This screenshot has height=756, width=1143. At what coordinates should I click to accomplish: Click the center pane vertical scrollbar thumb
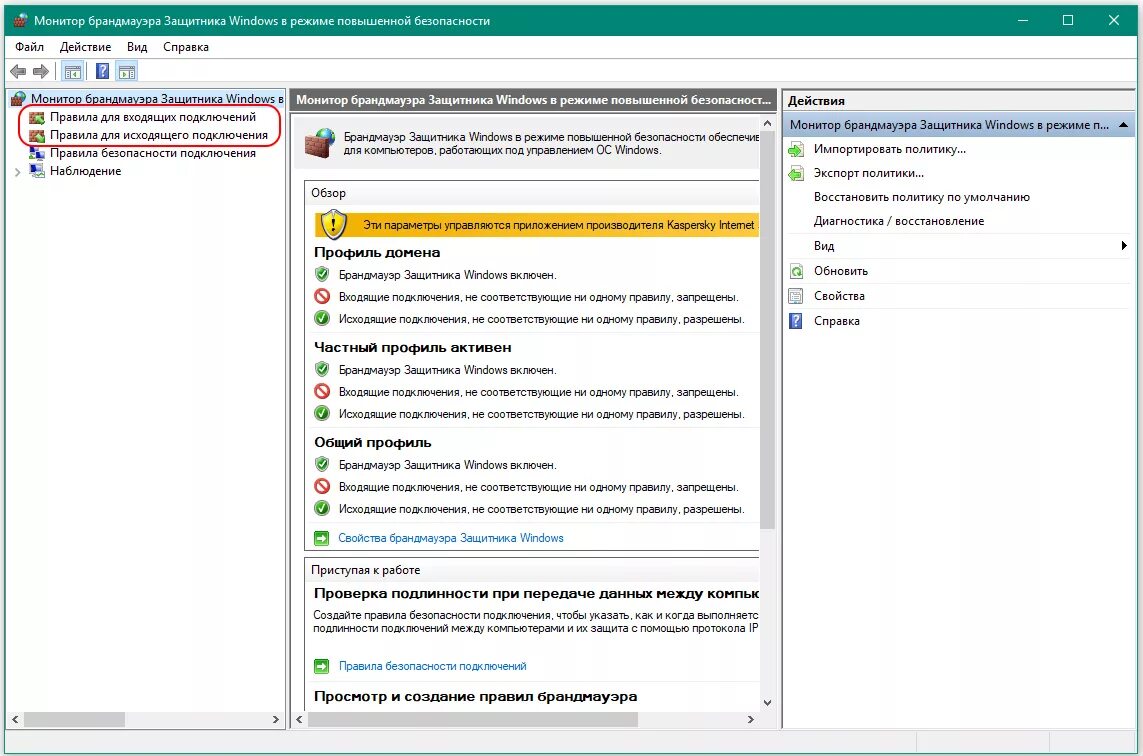(x=767, y=330)
